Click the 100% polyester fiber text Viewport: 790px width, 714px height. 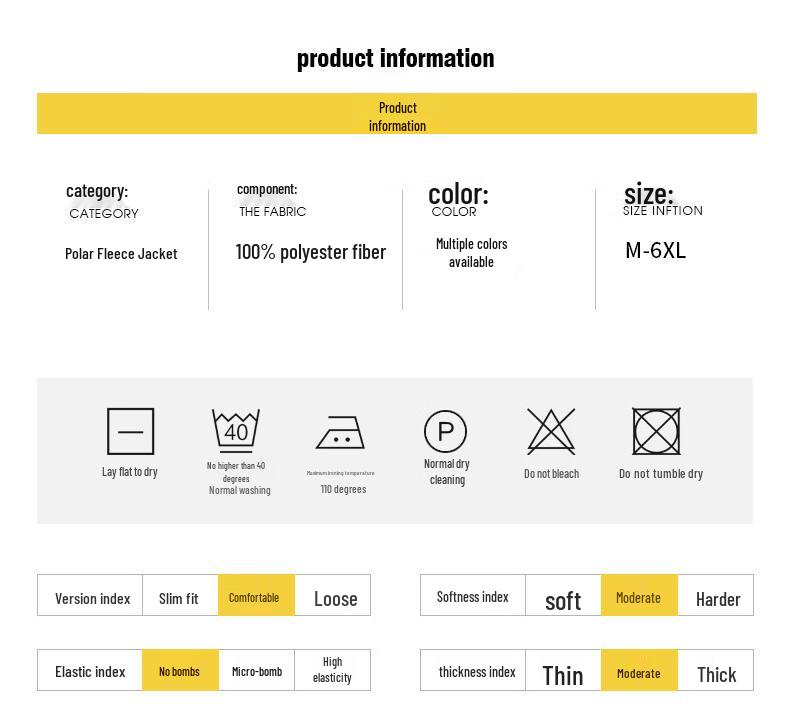[x=310, y=252]
